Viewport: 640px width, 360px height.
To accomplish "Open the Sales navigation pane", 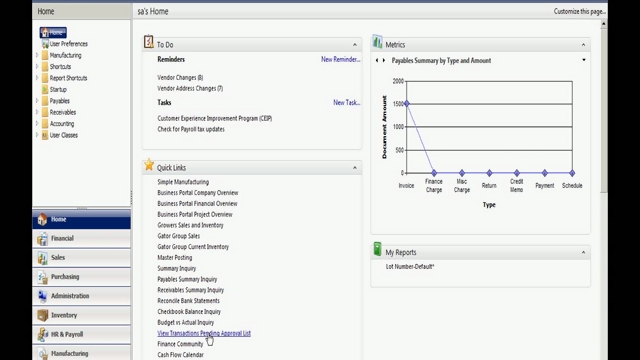I will [x=82, y=258].
